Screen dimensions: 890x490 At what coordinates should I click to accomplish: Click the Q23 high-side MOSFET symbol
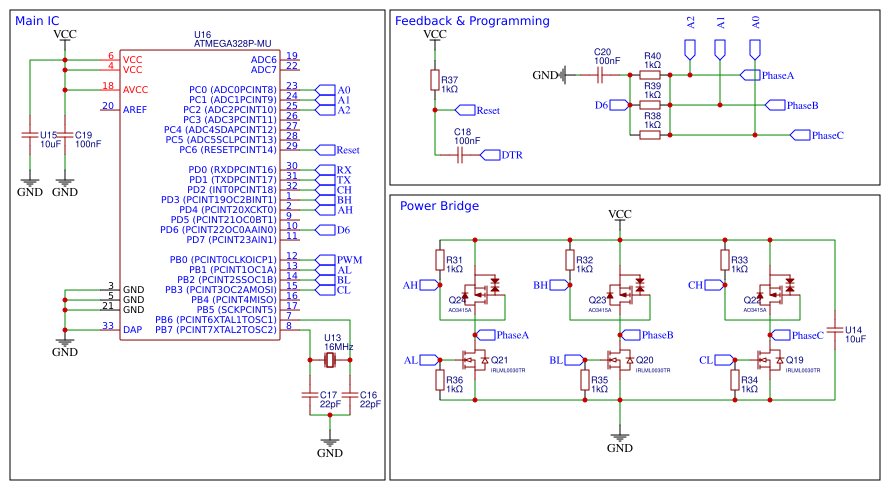tap(625, 290)
